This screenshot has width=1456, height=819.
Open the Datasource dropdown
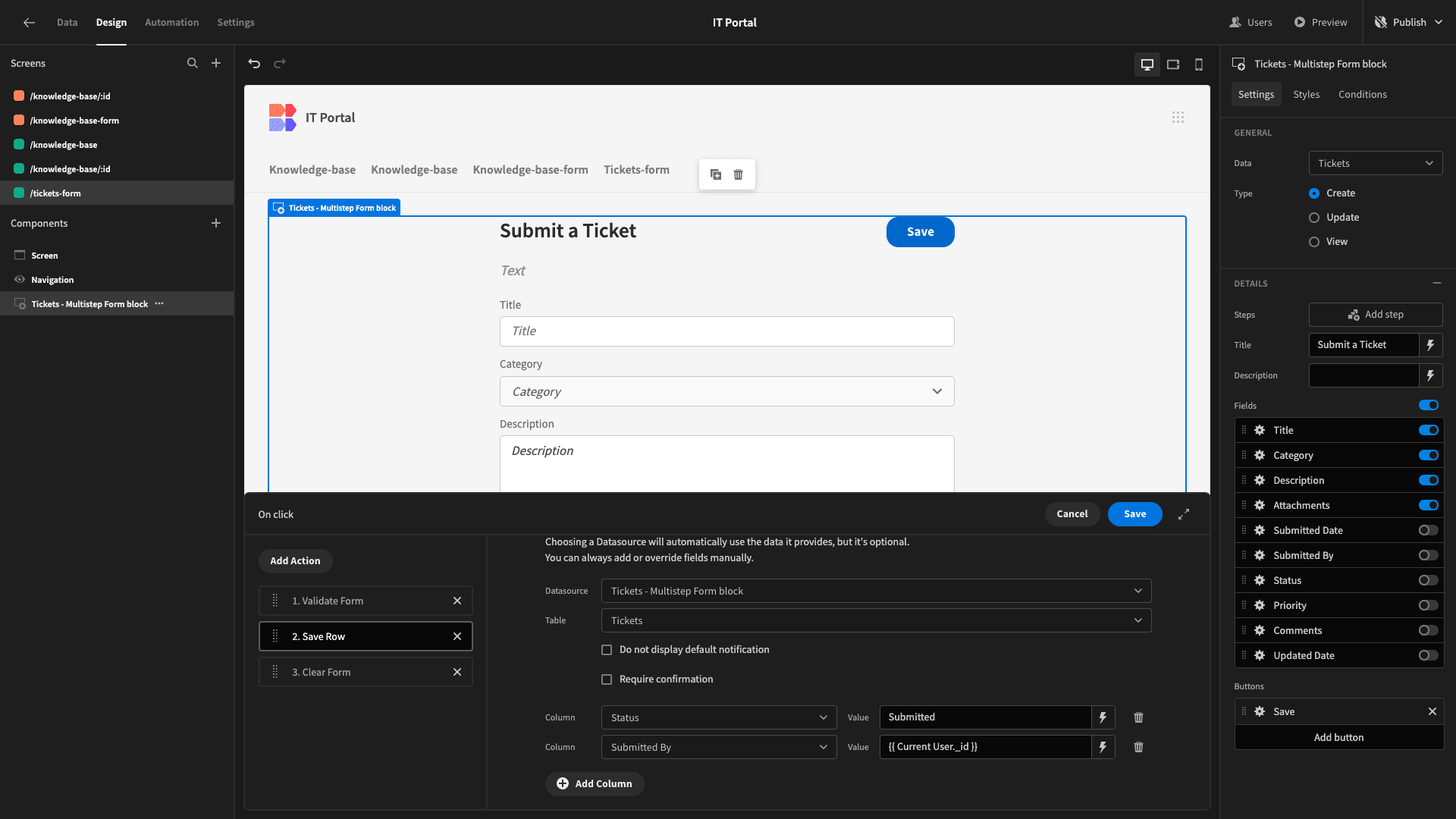click(876, 591)
